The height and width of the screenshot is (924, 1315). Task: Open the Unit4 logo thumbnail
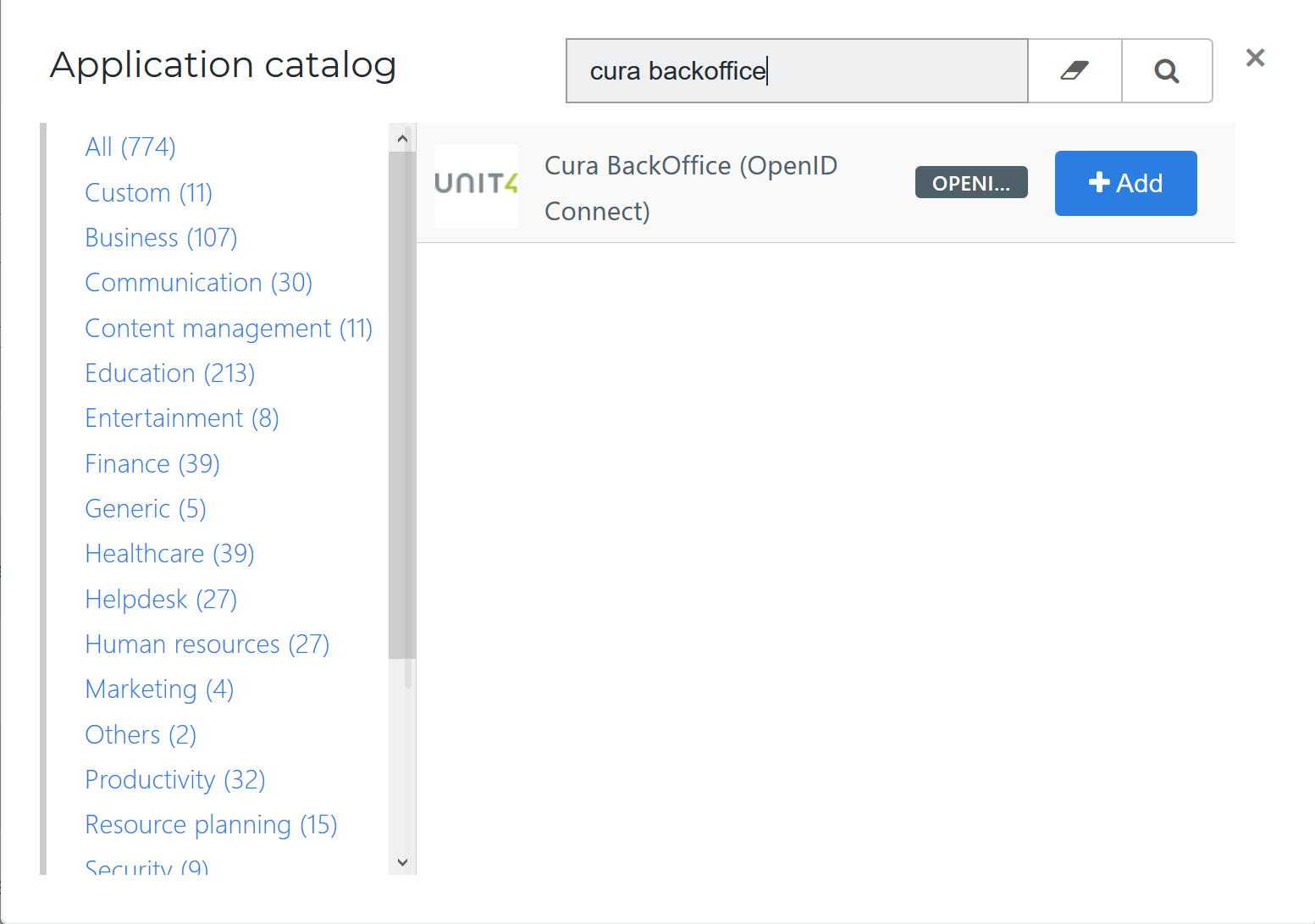pyautogui.click(x=477, y=185)
